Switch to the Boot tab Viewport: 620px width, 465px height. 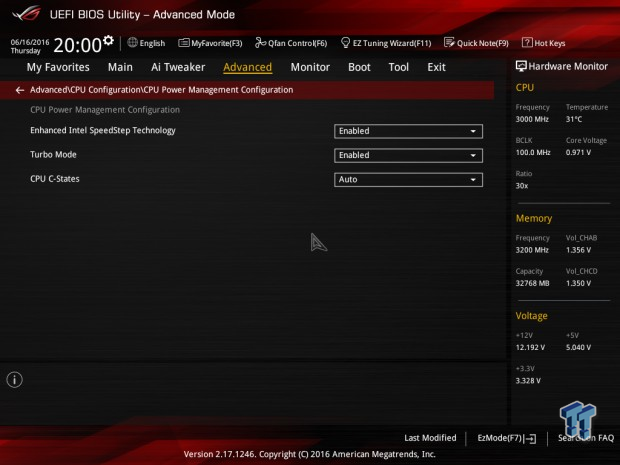click(x=359, y=67)
